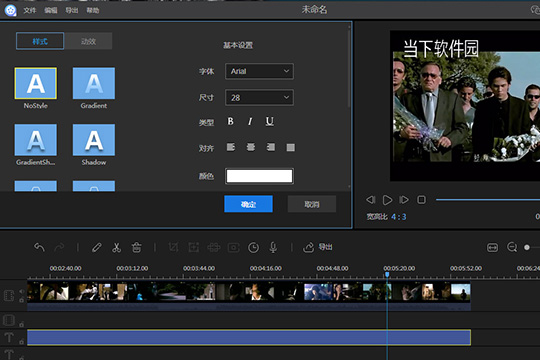Click the 取消 button

tap(312, 204)
